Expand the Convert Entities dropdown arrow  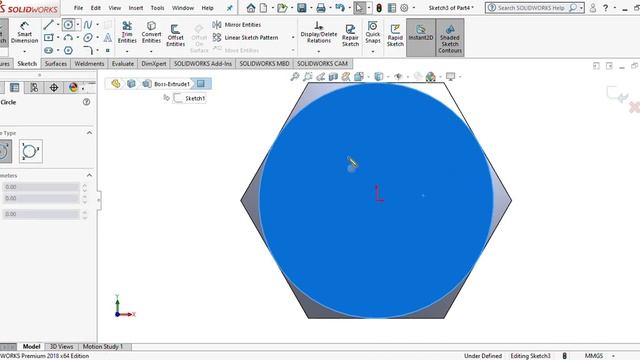pos(151,51)
